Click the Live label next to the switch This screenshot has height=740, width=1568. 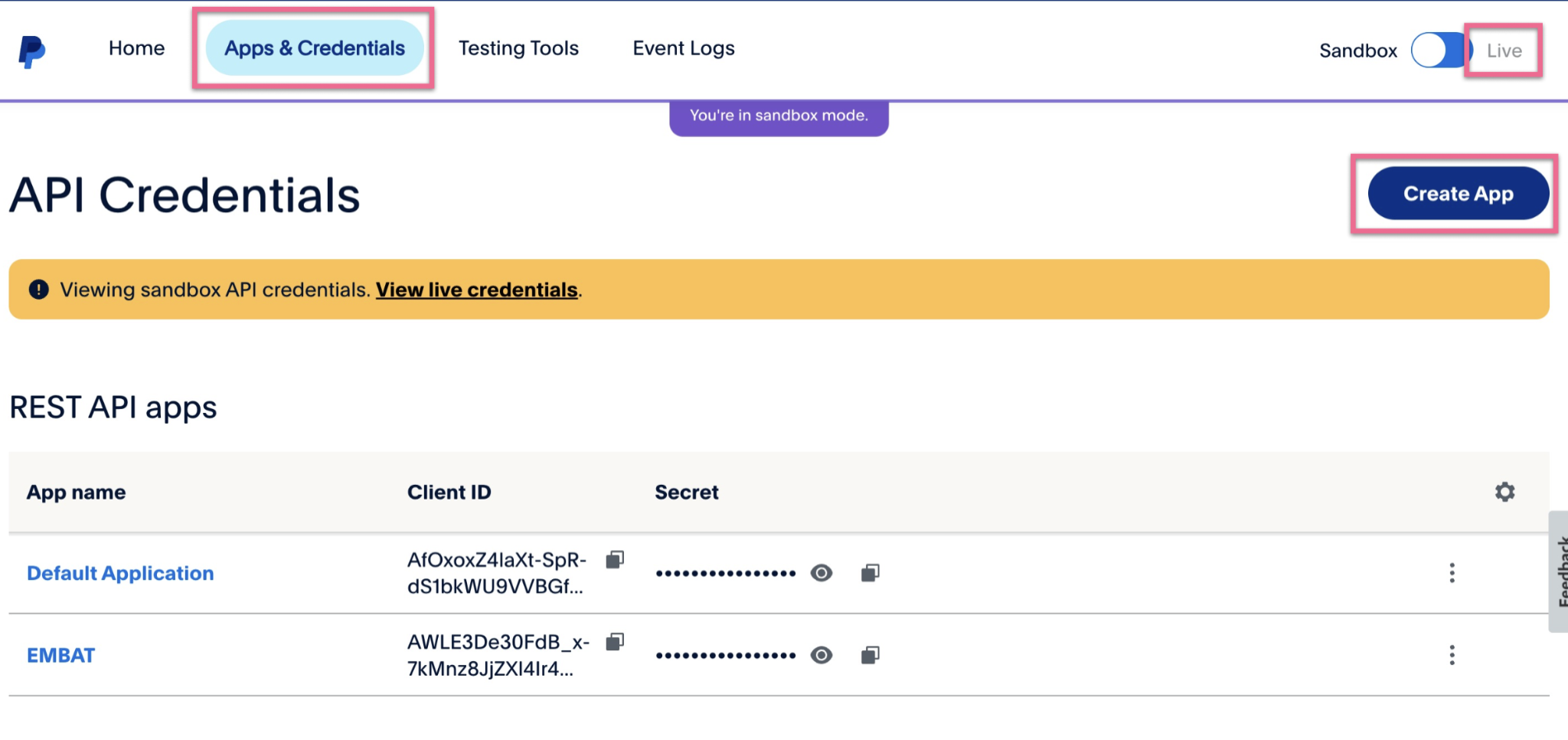tap(1504, 51)
